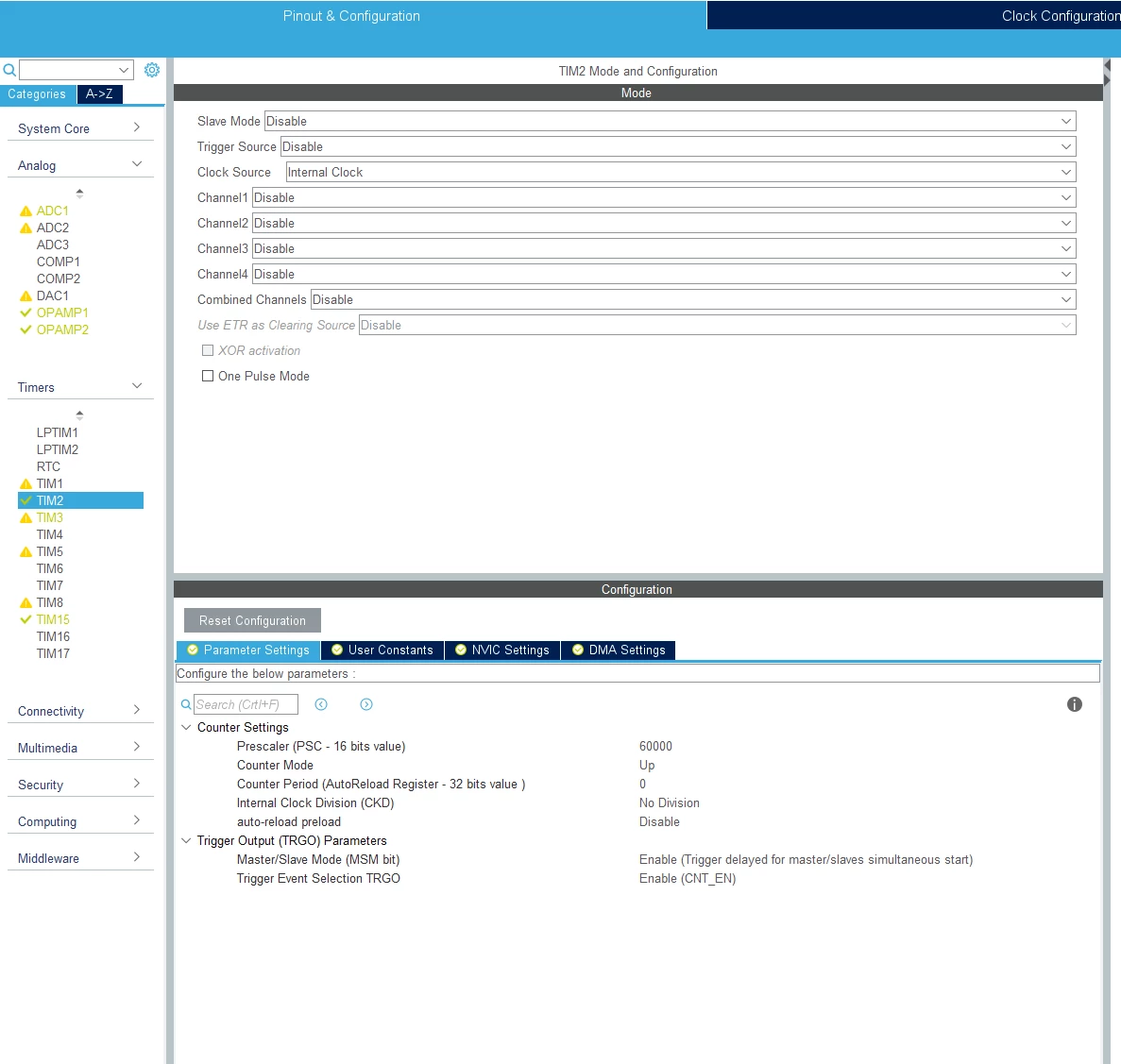1121x1064 pixels.
Task: Click the warning icon beside ADC1
Action: [x=25, y=211]
